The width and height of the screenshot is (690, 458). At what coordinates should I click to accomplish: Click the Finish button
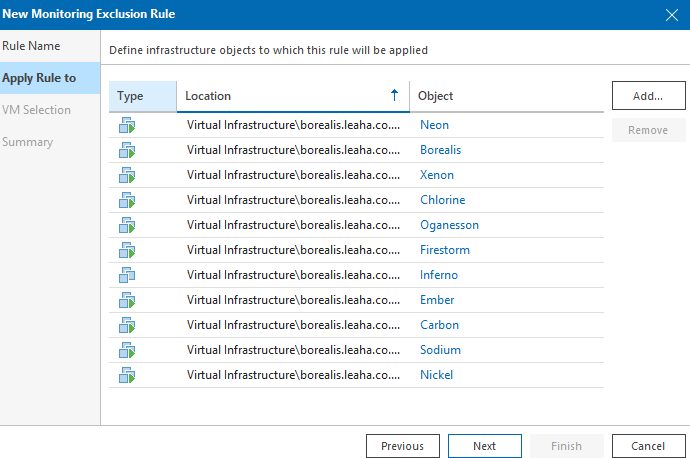point(566,446)
